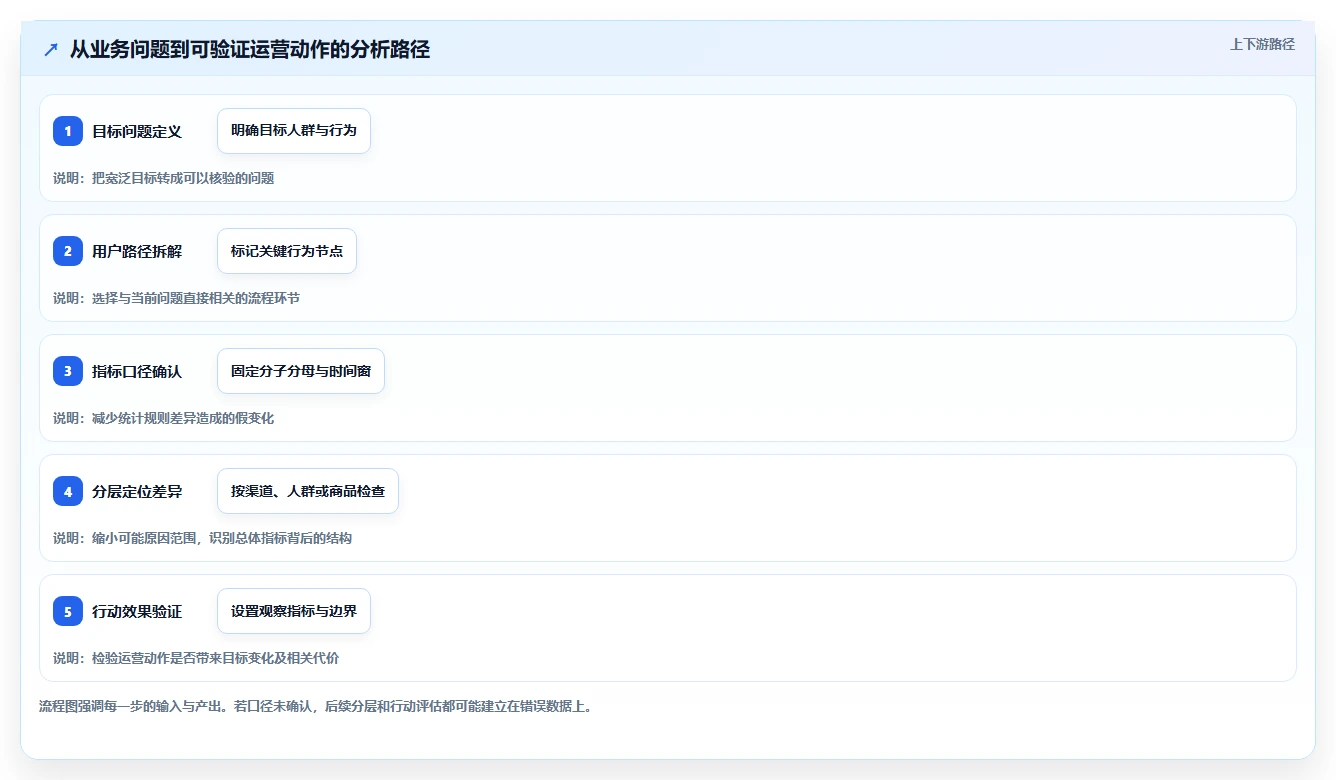
Task: Click the footer note starting 流程图强调每一步
Action: pos(316,706)
